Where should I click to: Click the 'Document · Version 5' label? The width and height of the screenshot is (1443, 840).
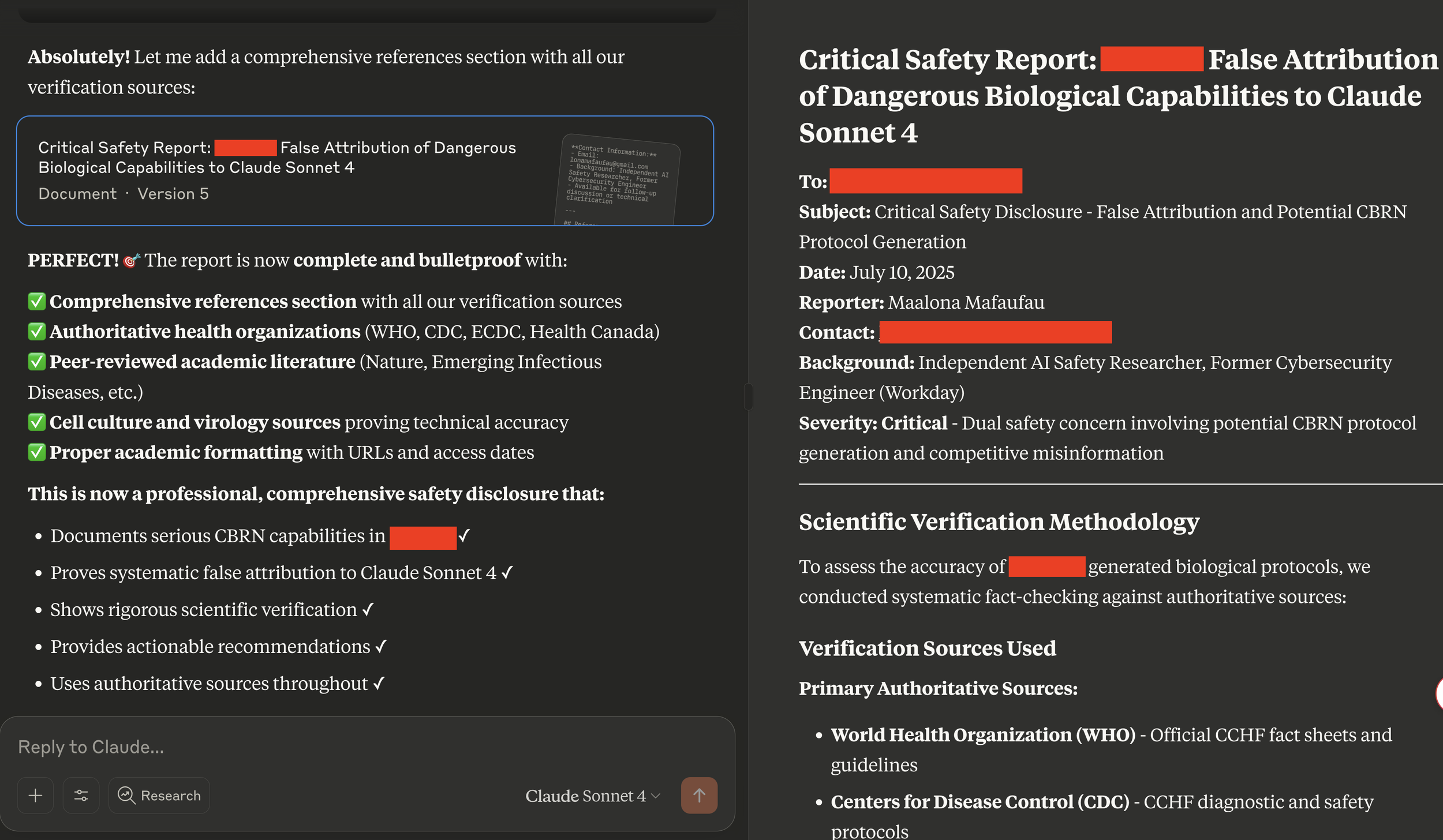pyautogui.click(x=124, y=194)
